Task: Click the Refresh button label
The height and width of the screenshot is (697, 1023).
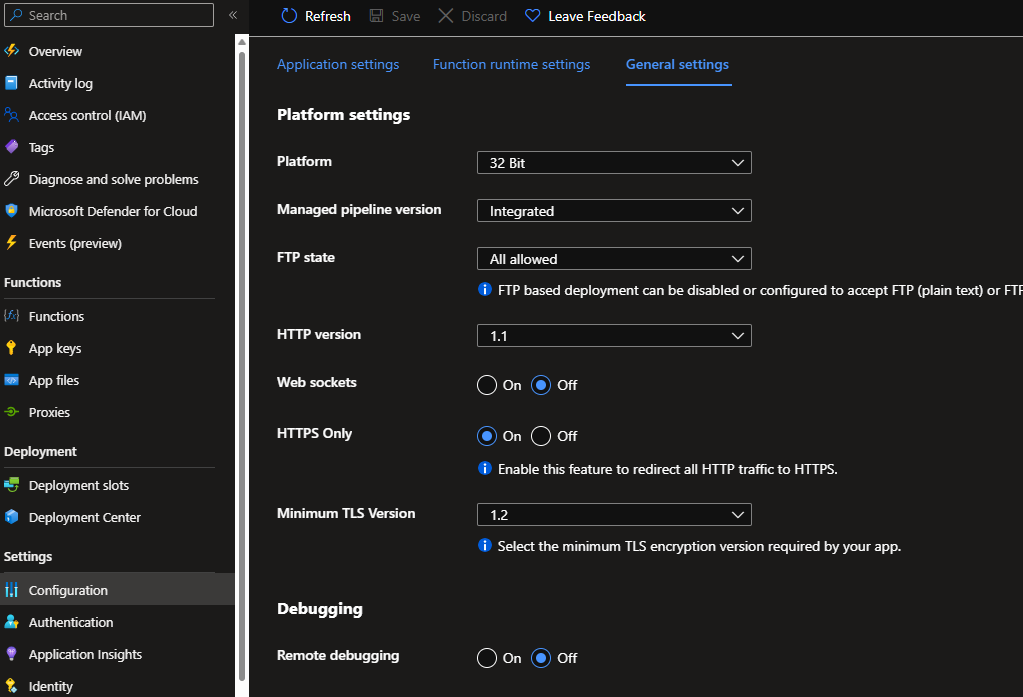Action: (328, 16)
